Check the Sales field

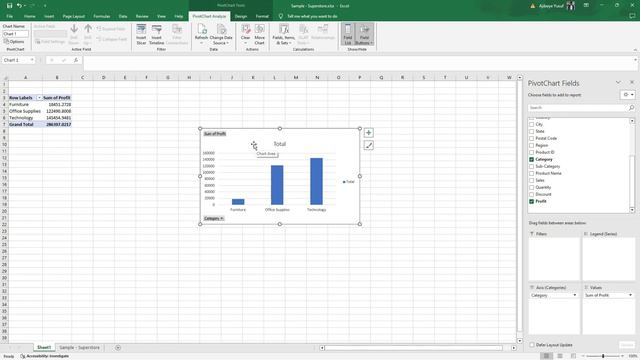pyautogui.click(x=531, y=180)
